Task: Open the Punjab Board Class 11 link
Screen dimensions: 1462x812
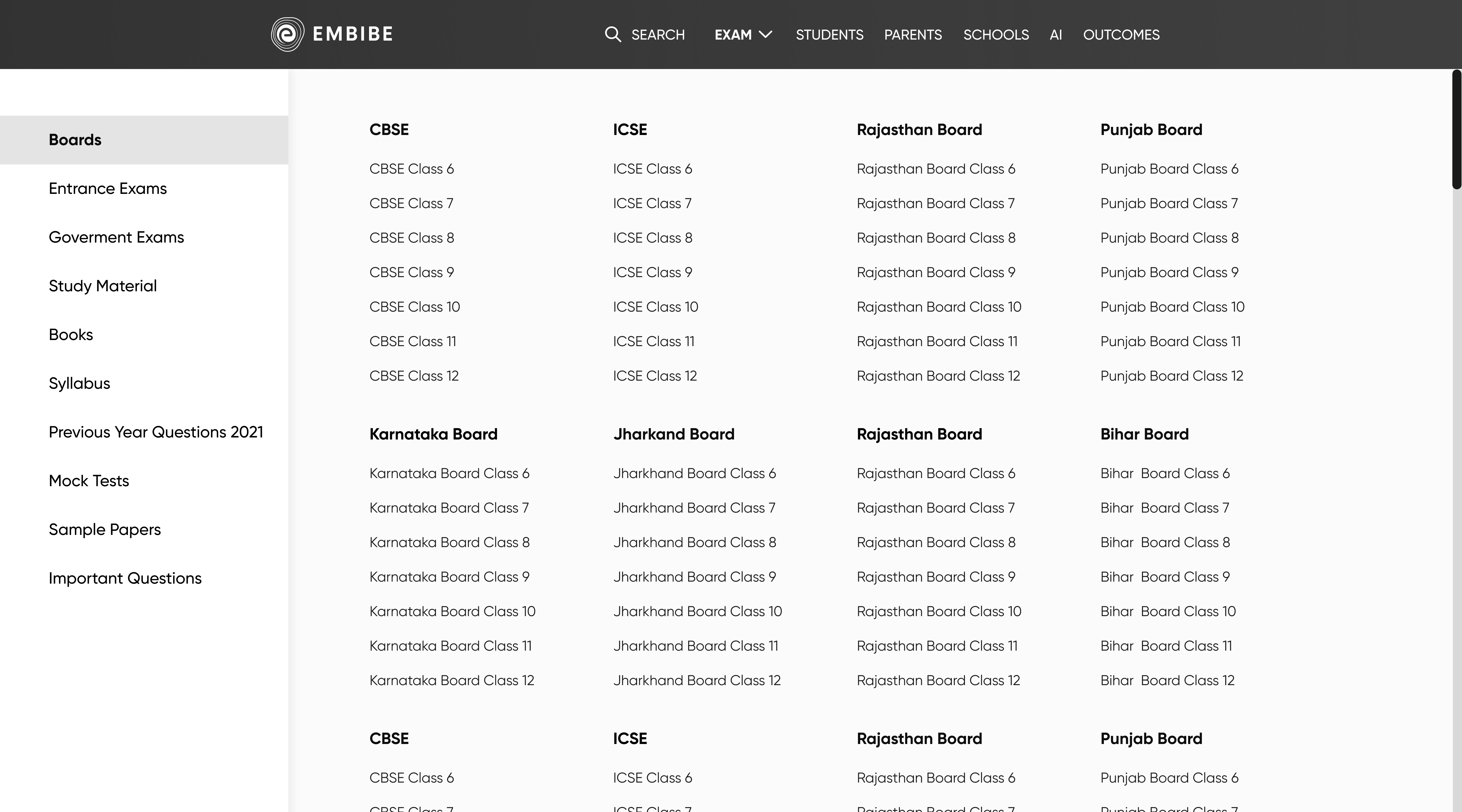Action: [x=1170, y=342]
